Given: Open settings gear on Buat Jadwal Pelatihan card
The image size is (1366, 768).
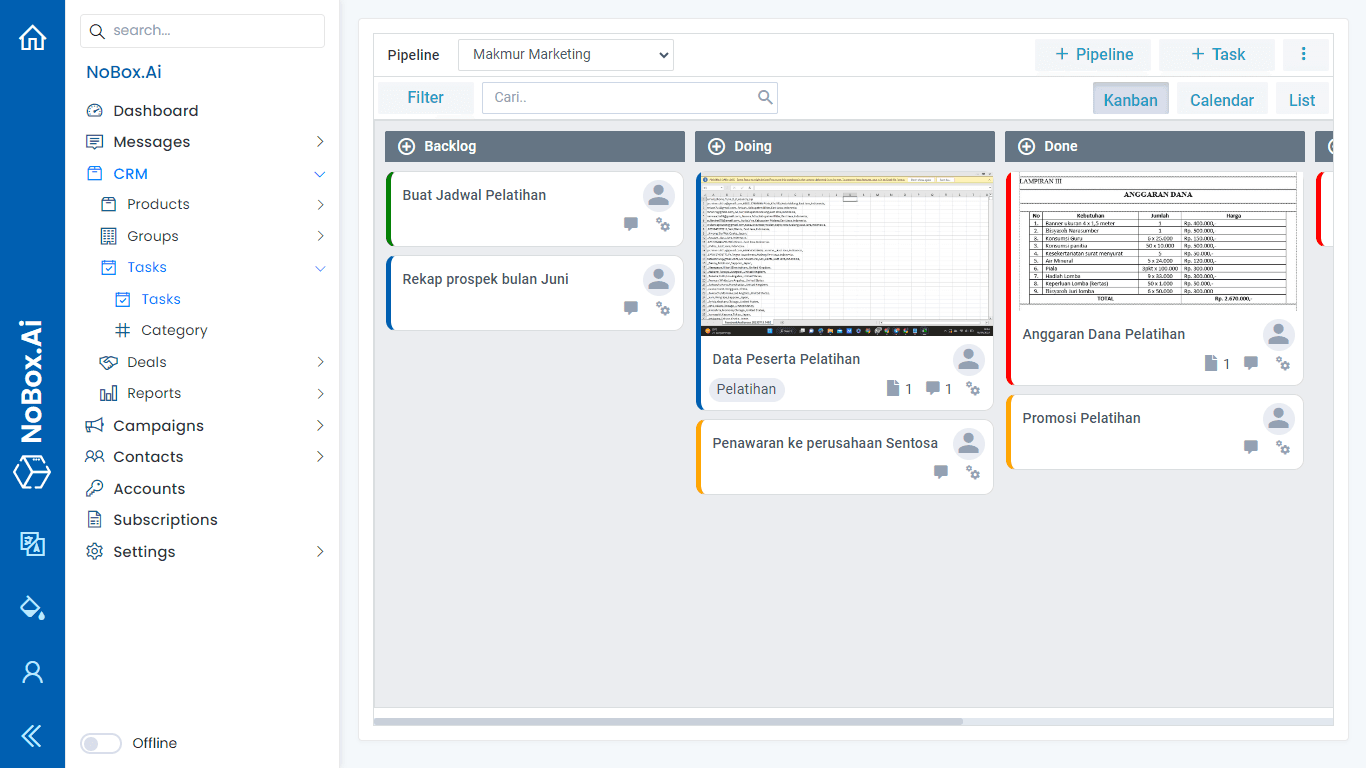Looking at the screenshot, I should click(663, 226).
